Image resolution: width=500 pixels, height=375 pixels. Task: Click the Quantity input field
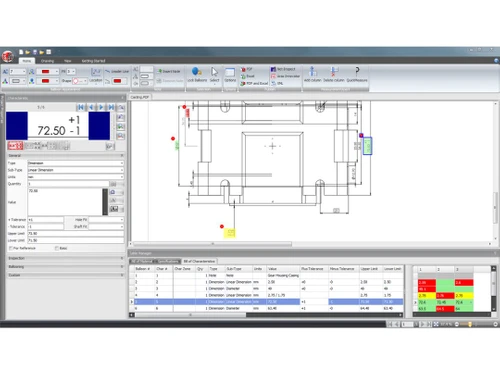pyautogui.click(x=68, y=184)
